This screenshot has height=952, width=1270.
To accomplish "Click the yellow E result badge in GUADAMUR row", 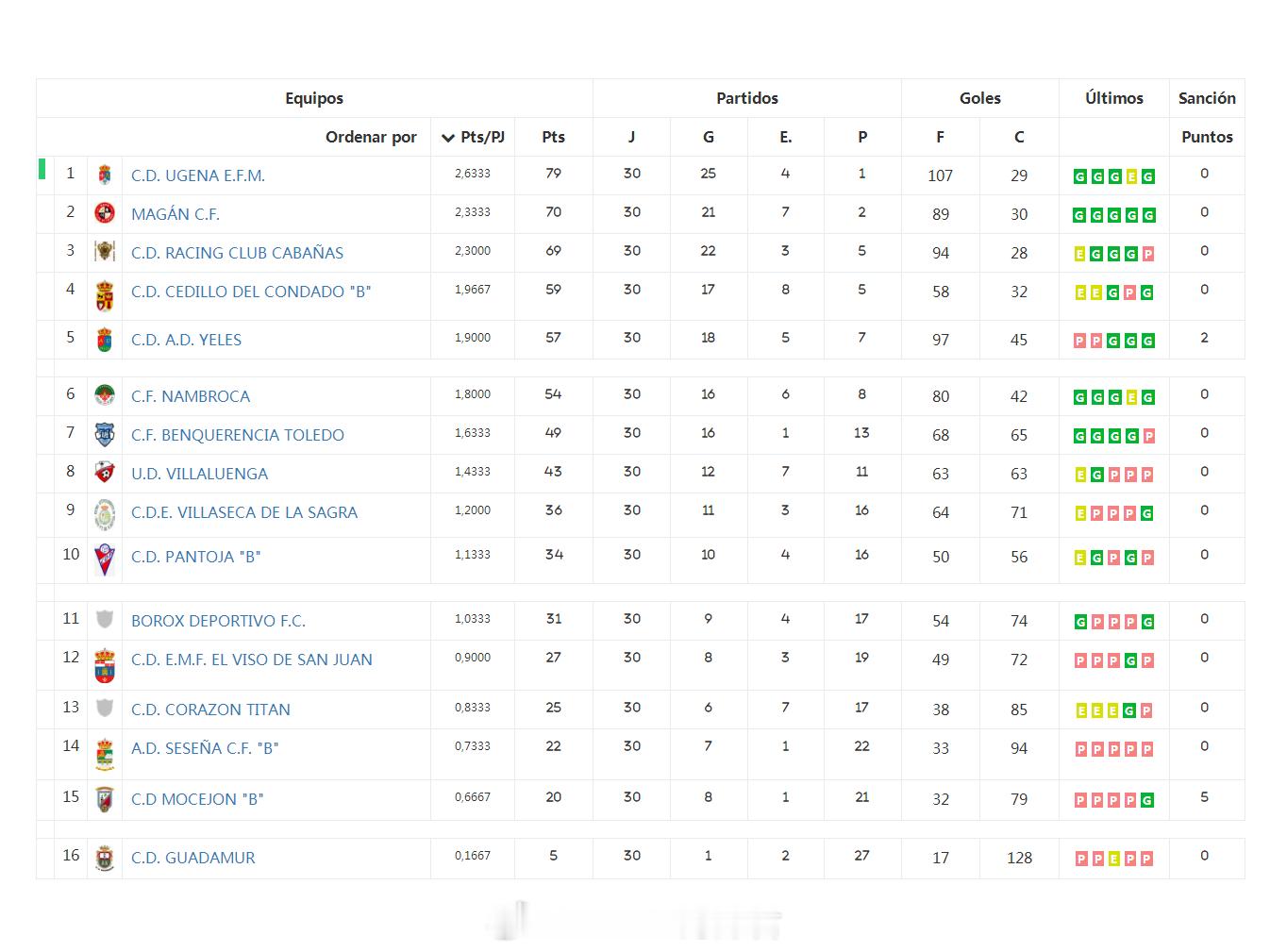I will tap(1114, 859).
